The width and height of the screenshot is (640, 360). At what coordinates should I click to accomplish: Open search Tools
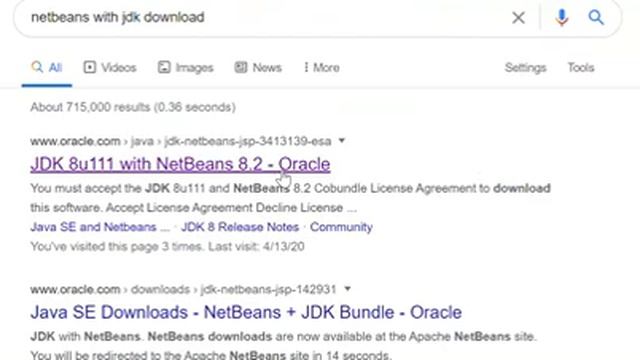pyautogui.click(x=581, y=67)
